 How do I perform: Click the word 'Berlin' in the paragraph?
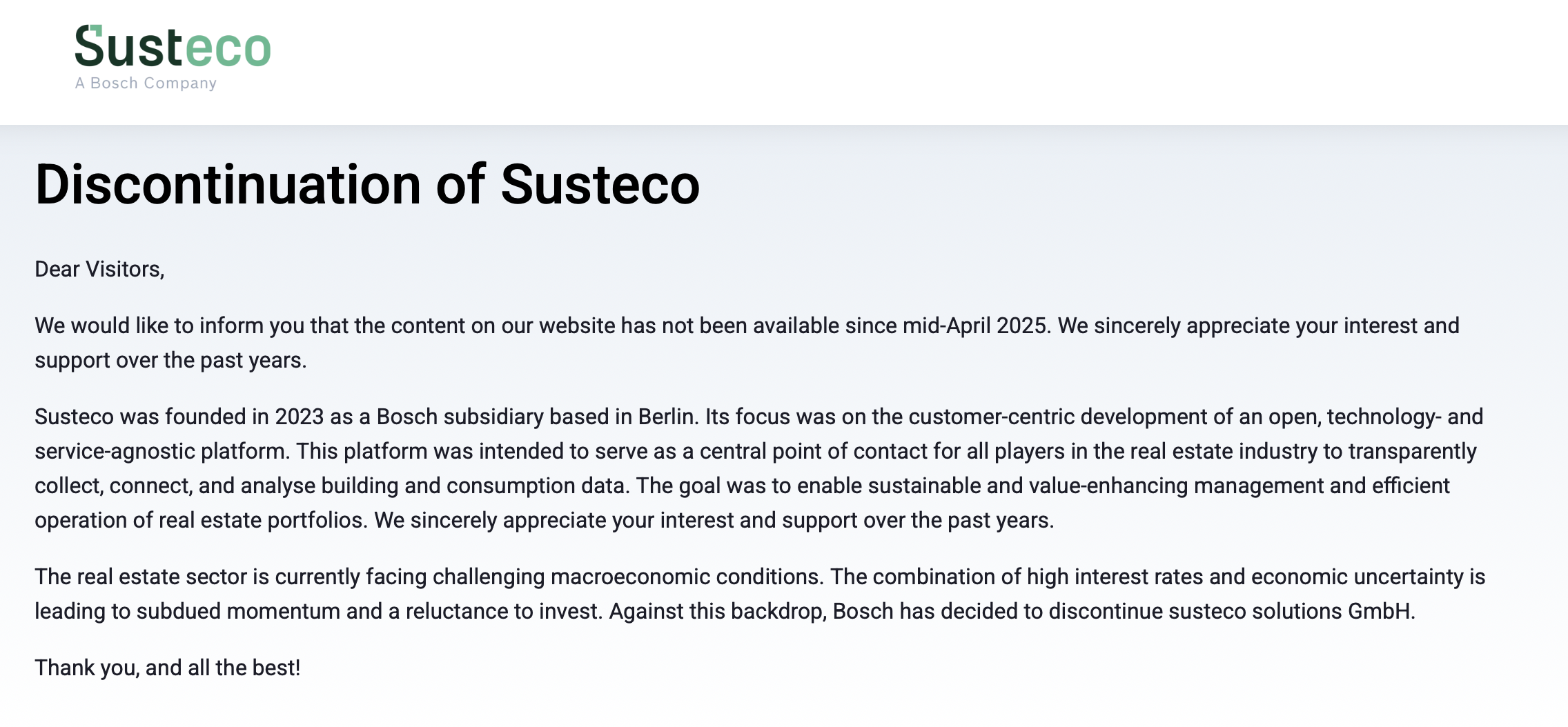point(667,417)
